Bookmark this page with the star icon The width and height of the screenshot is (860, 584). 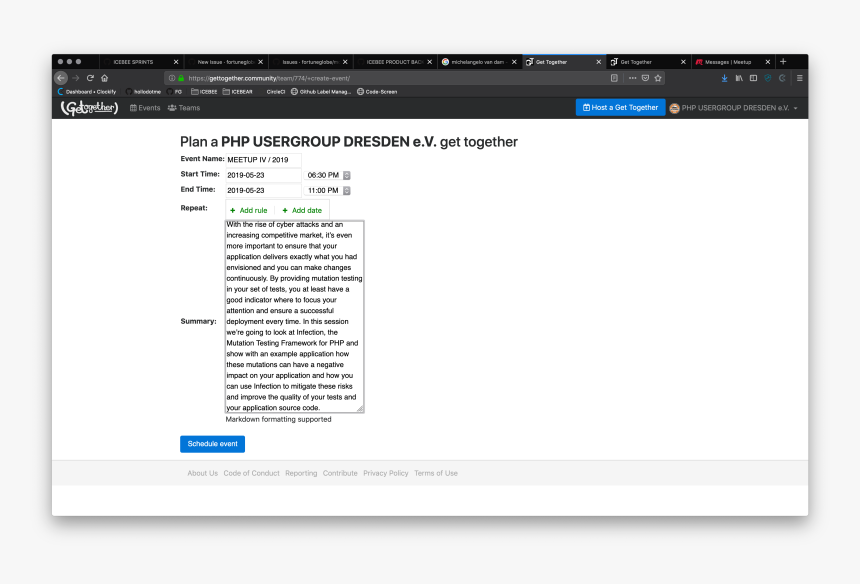click(x=658, y=78)
